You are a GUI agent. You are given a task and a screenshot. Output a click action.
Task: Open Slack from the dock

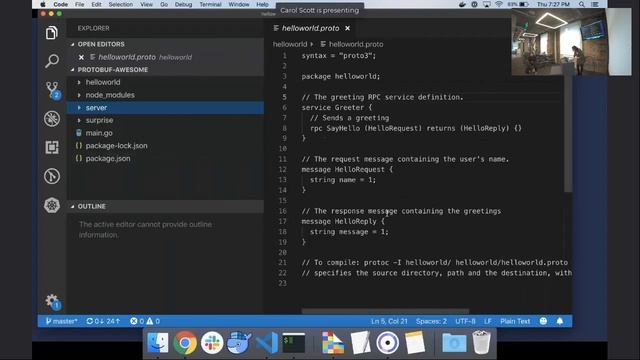(x=212, y=342)
